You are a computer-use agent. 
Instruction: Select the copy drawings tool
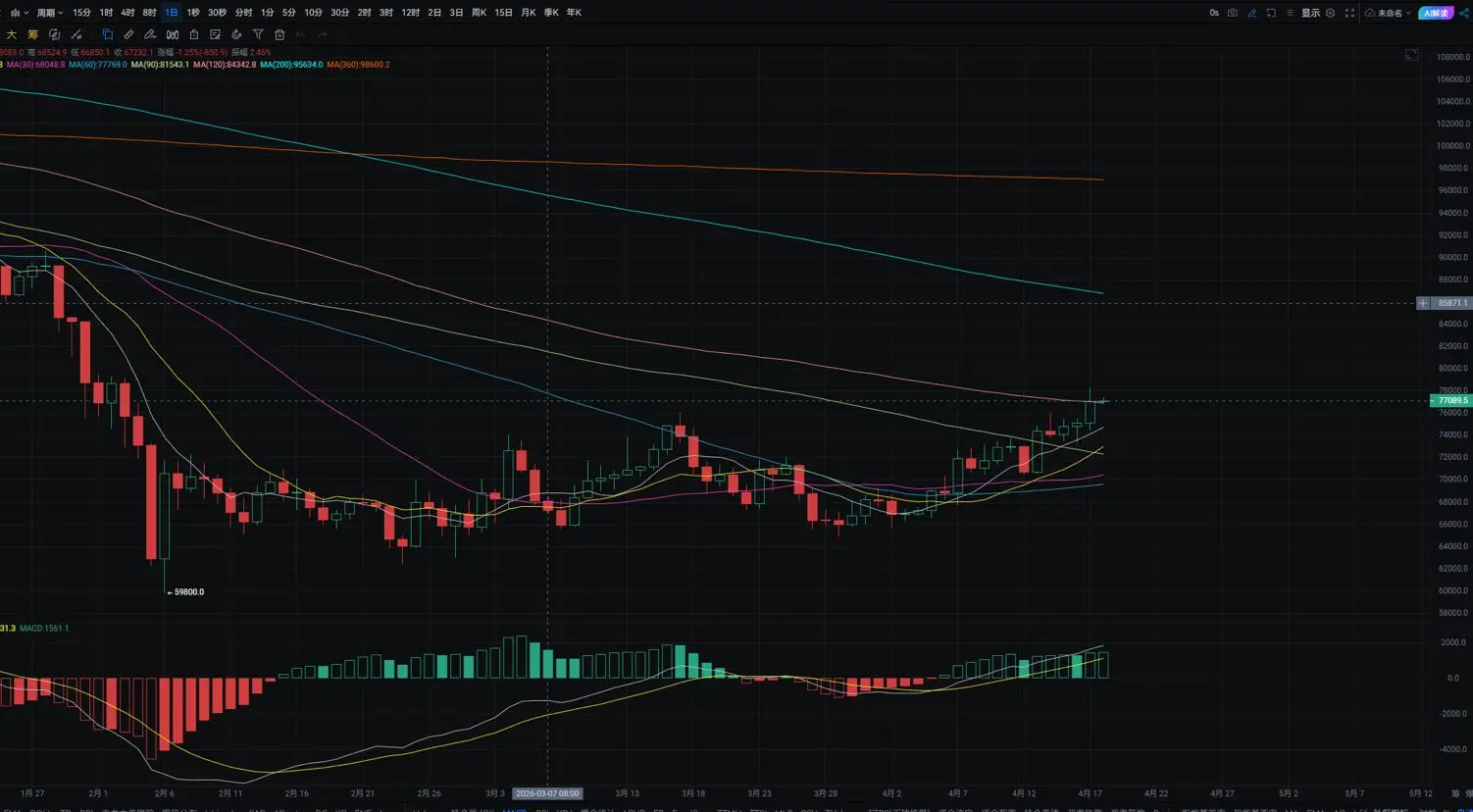108,34
